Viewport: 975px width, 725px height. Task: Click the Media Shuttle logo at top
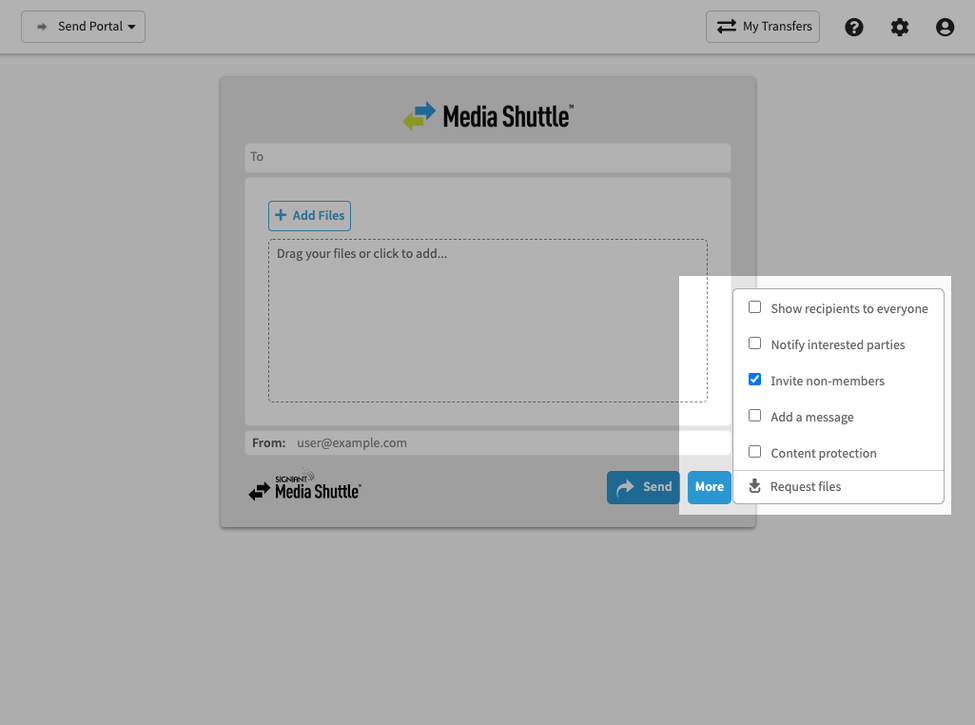click(x=488, y=116)
